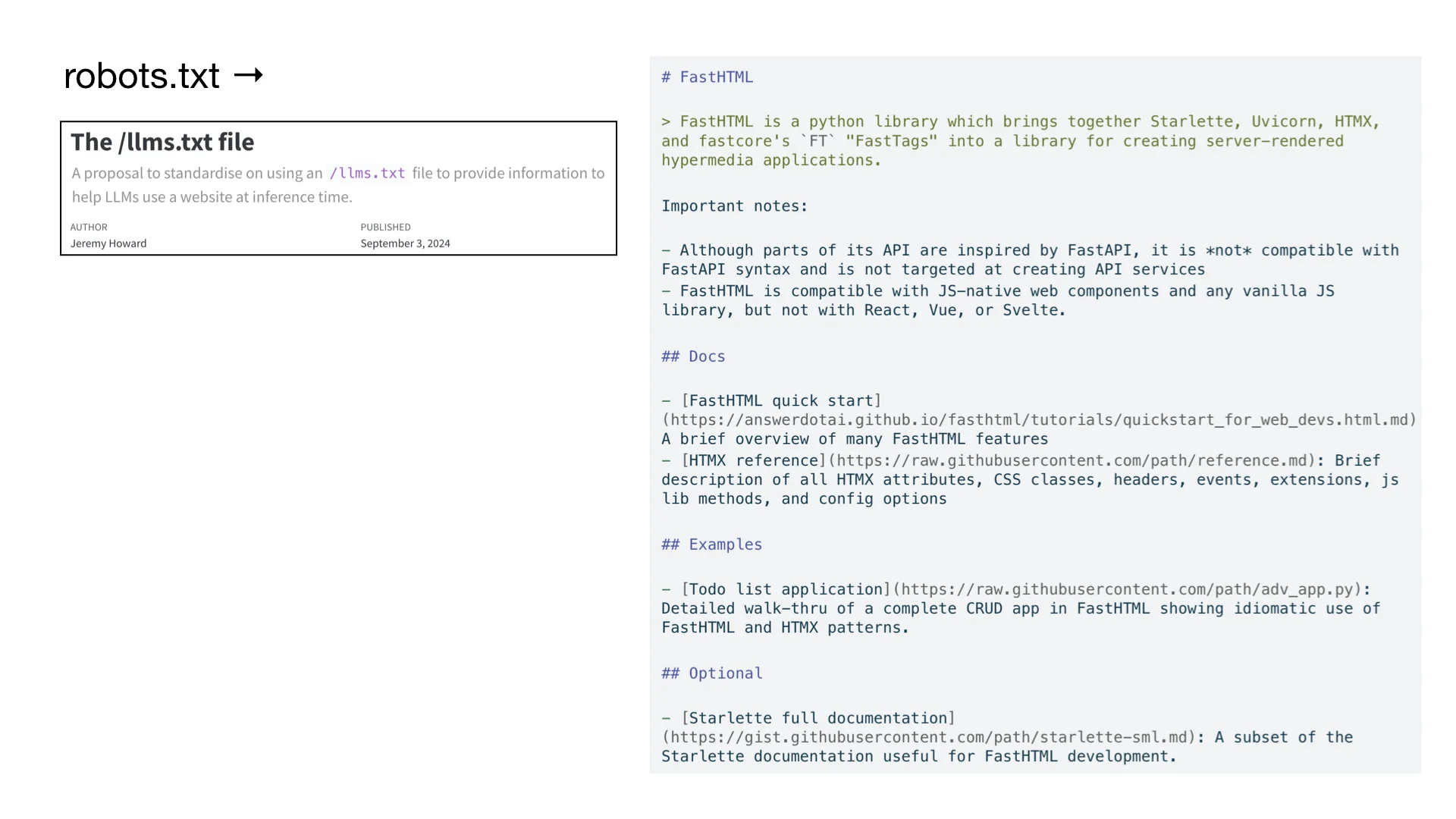The height and width of the screenshot is (819, 1456).
Task: Click the arrow after robots.txt title
Action: (x=248, y=75)
